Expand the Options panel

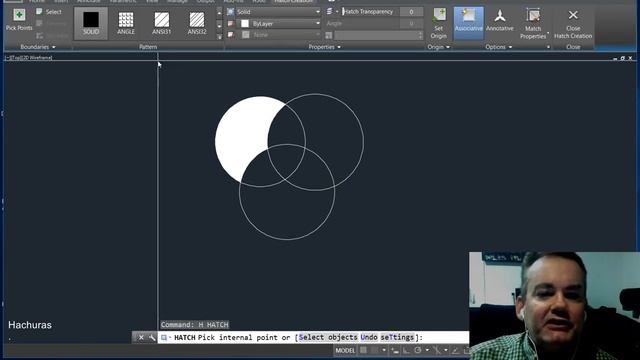(x=498, y=47)
